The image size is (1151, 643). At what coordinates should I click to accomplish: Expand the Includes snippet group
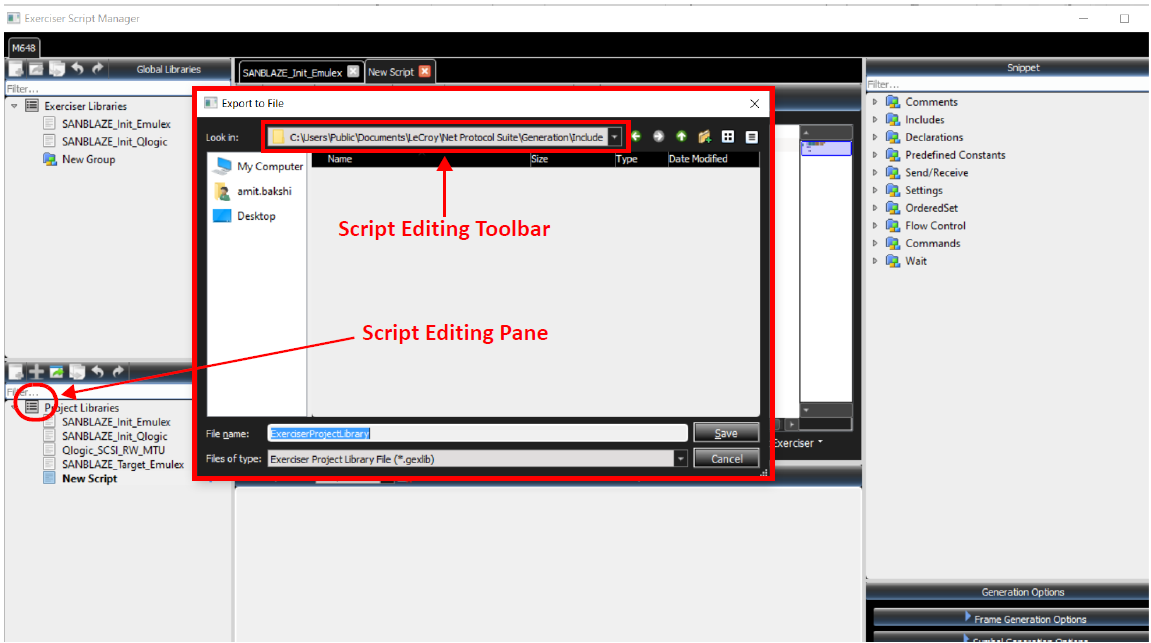pyautogui.click(x=875, y=120)
